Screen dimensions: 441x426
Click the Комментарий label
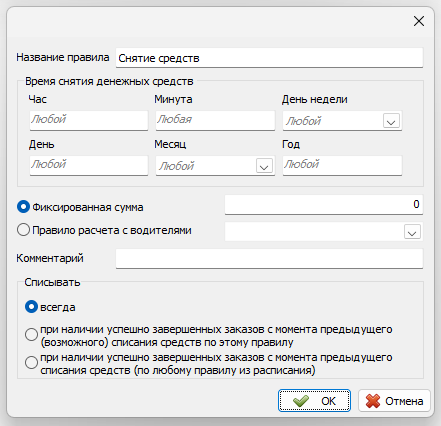click(50, 258)
